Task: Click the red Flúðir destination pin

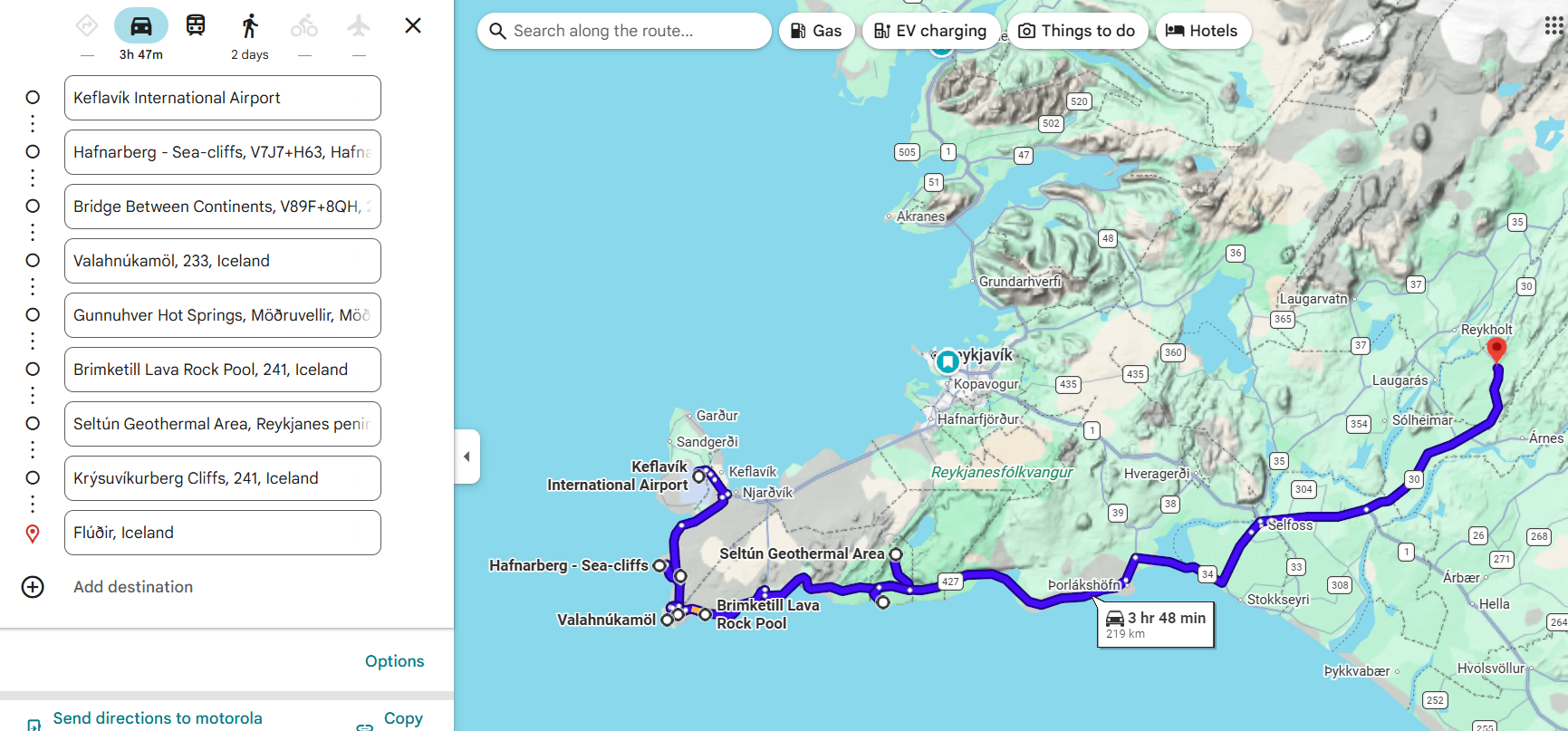Action: click(x=1496, y=350)
